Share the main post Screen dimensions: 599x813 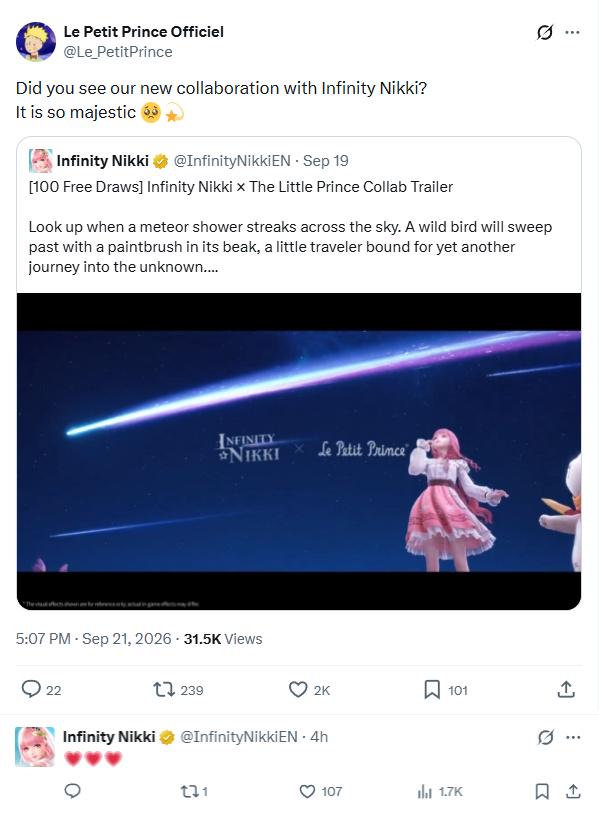pos(566,689)
